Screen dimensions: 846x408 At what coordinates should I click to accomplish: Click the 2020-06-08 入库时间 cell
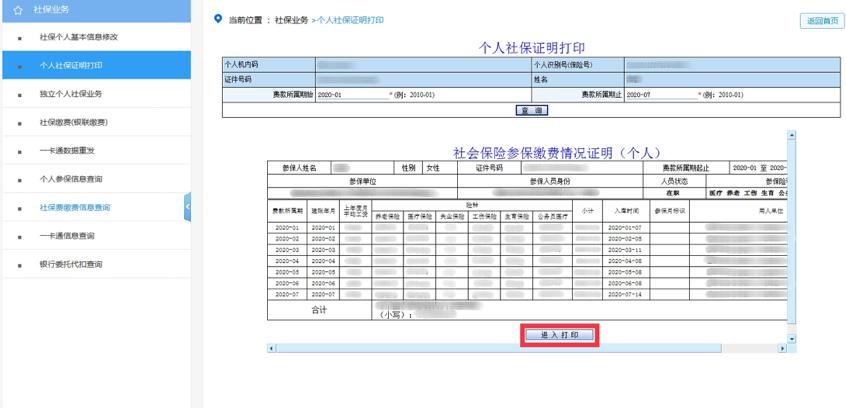click(x=625, y=283)
